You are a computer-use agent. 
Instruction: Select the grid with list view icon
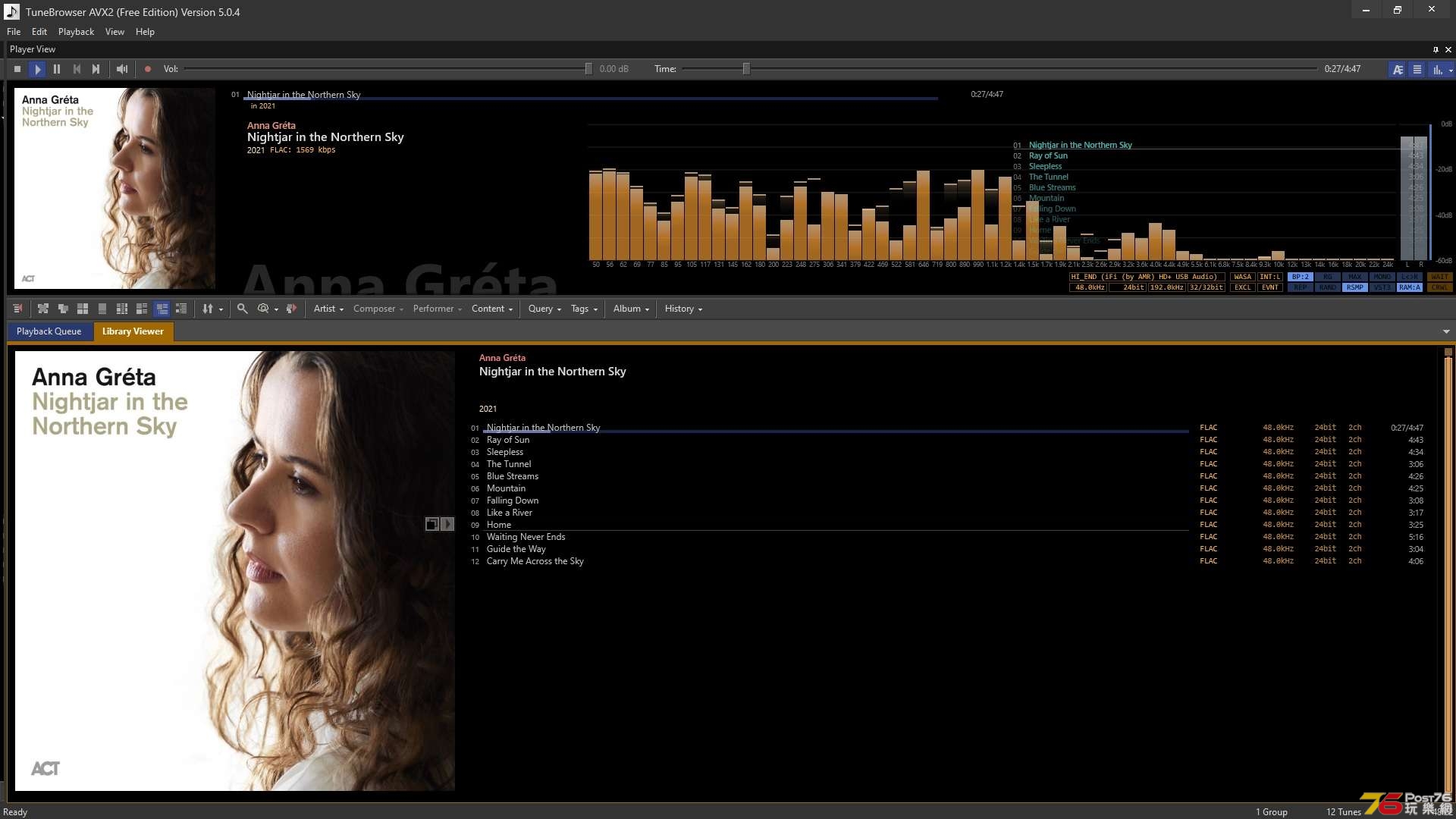pyautogui.click(x=122, y=309)
